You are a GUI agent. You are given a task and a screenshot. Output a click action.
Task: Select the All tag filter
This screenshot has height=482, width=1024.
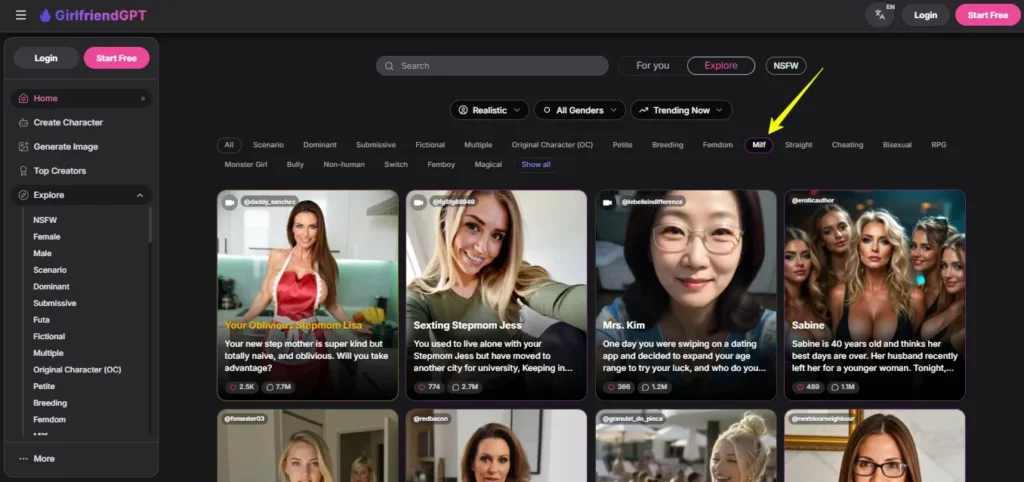pos(229,145)
